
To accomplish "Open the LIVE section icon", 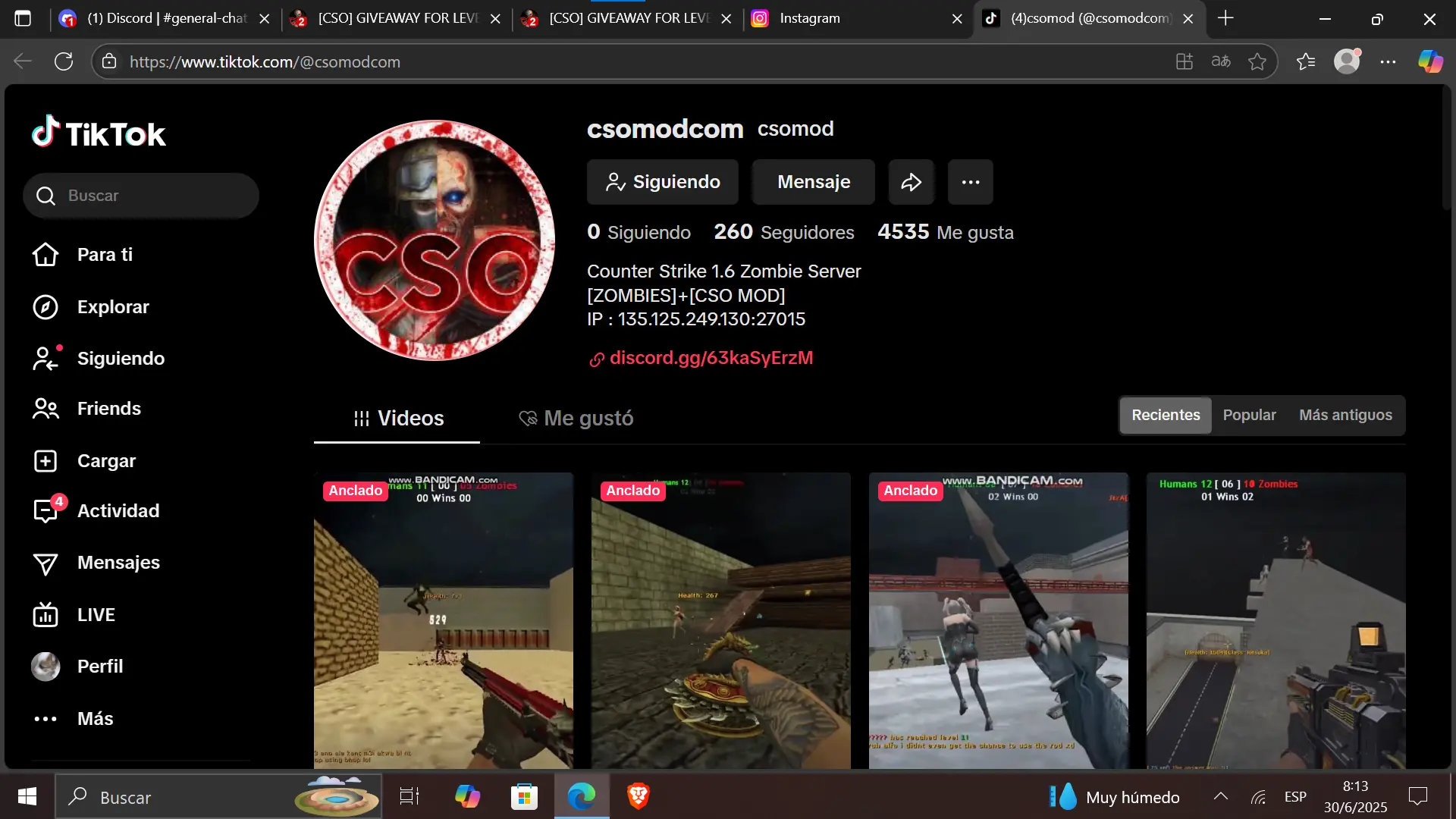I will pos(45,615).
